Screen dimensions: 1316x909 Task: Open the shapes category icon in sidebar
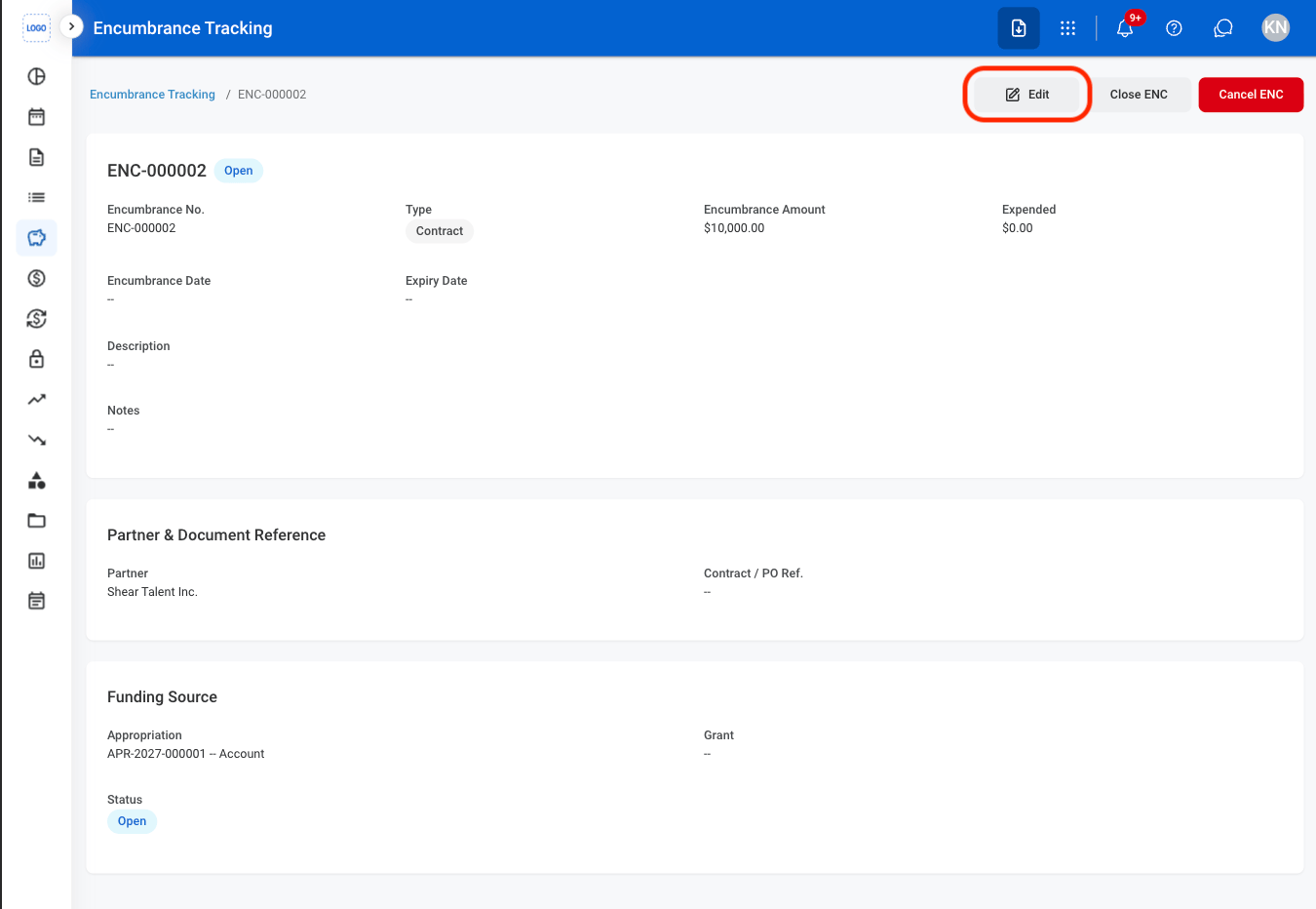pos(36,480)
